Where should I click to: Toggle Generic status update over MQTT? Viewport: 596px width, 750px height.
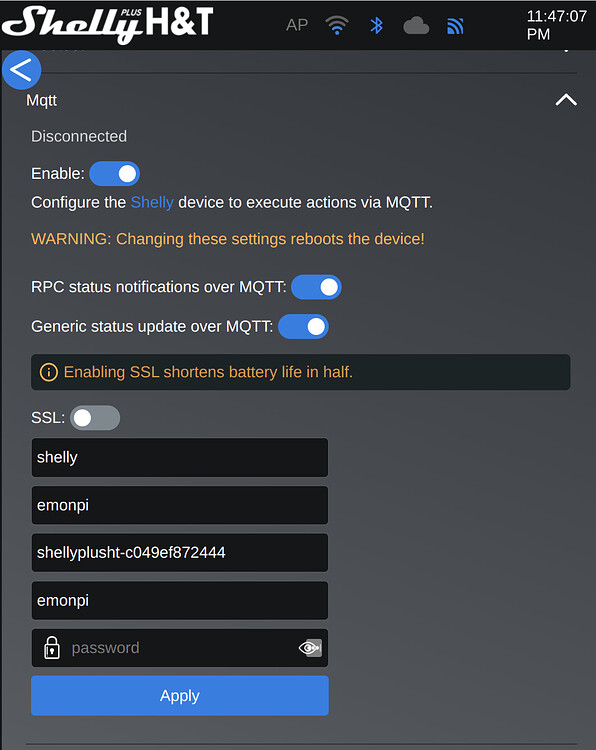[303, 327]
